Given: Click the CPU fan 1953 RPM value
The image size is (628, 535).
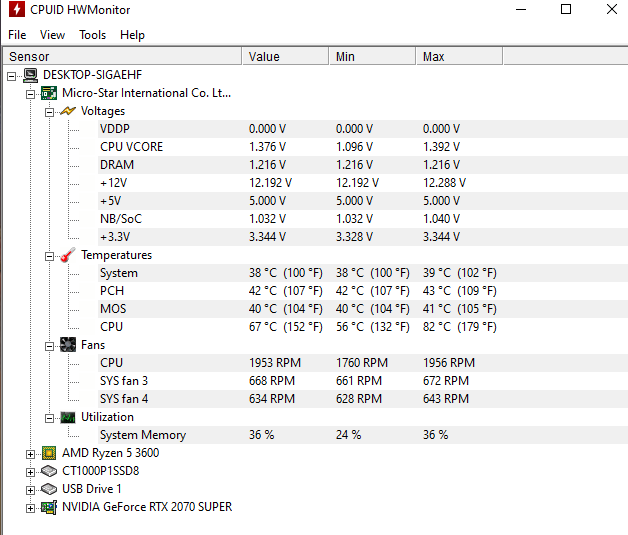Looking at the screenshot, I should tap(275, 363).
